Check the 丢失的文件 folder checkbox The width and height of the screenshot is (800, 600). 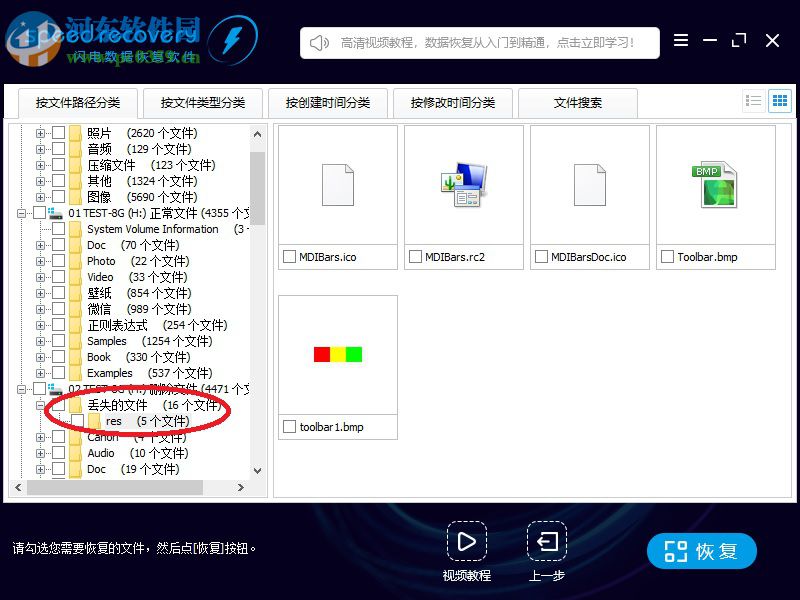pyautogui.click(x=56, y=405)
